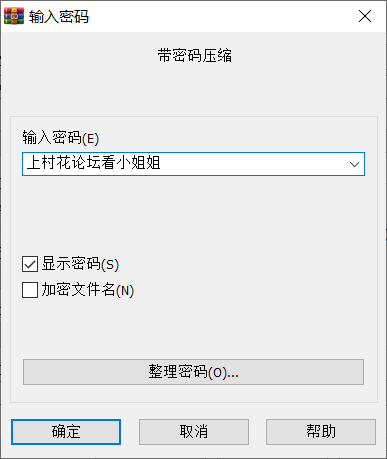Open 整理密码(O)... password organizer
The height and width of the screenshot is (459, 387).
(x=193, y=372)
